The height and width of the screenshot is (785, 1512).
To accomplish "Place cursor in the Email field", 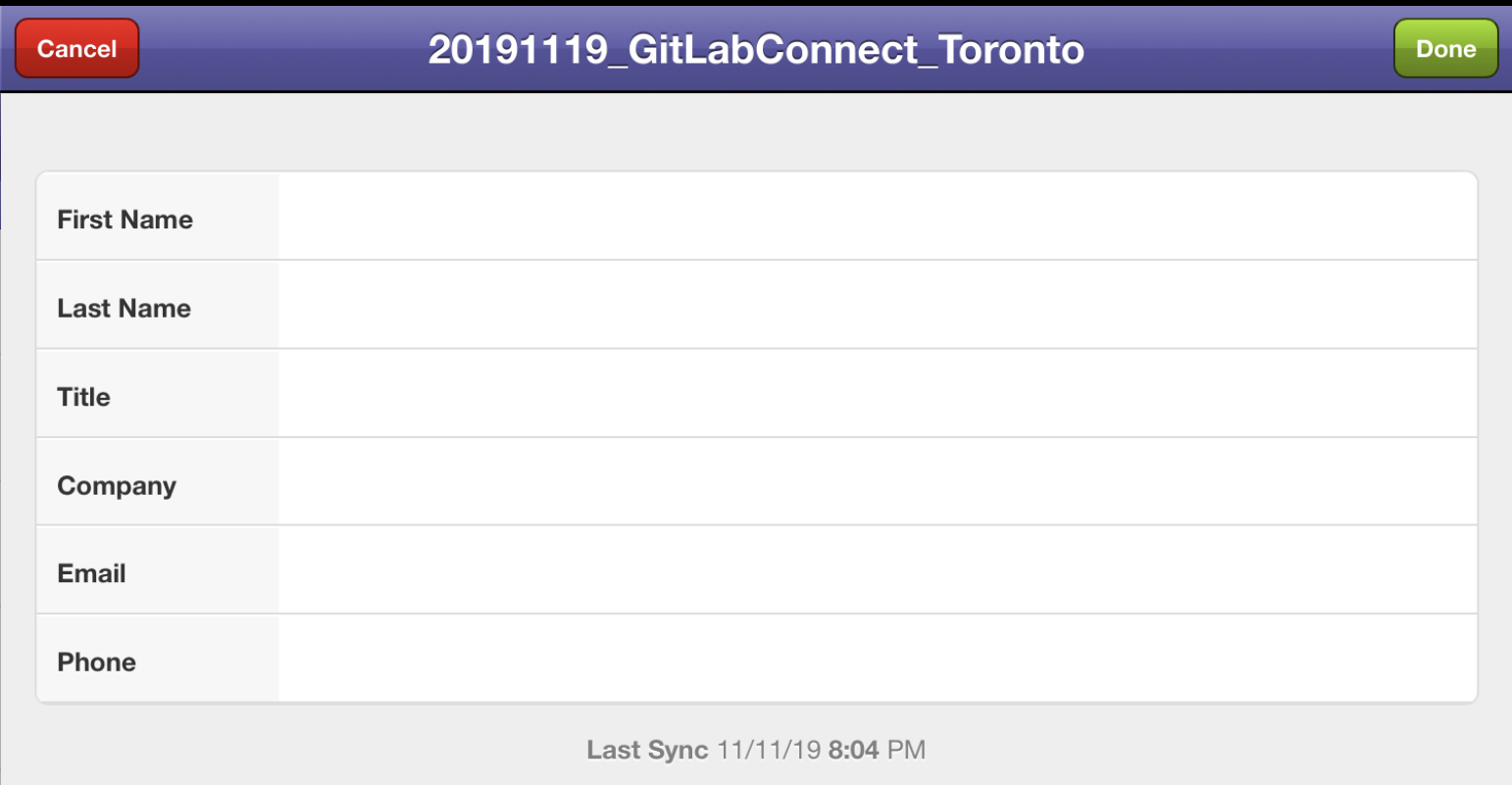I will click(878, 570).
